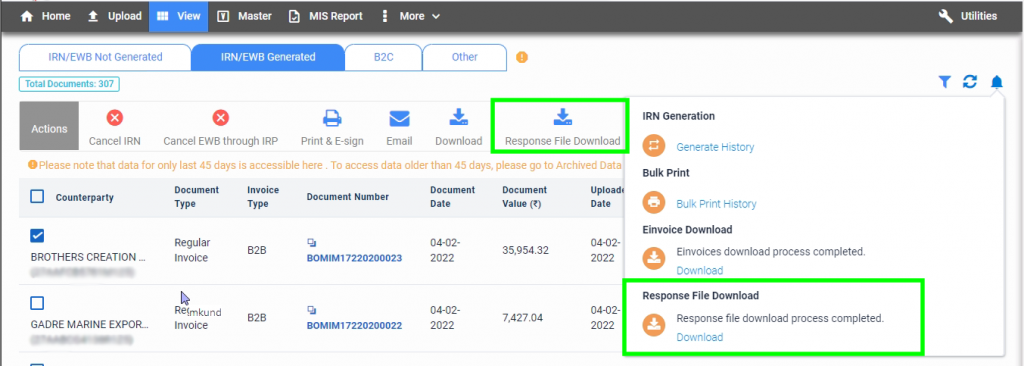Check the GADRE MARINE EXPOR row checkbox

[x=37, y=303]
